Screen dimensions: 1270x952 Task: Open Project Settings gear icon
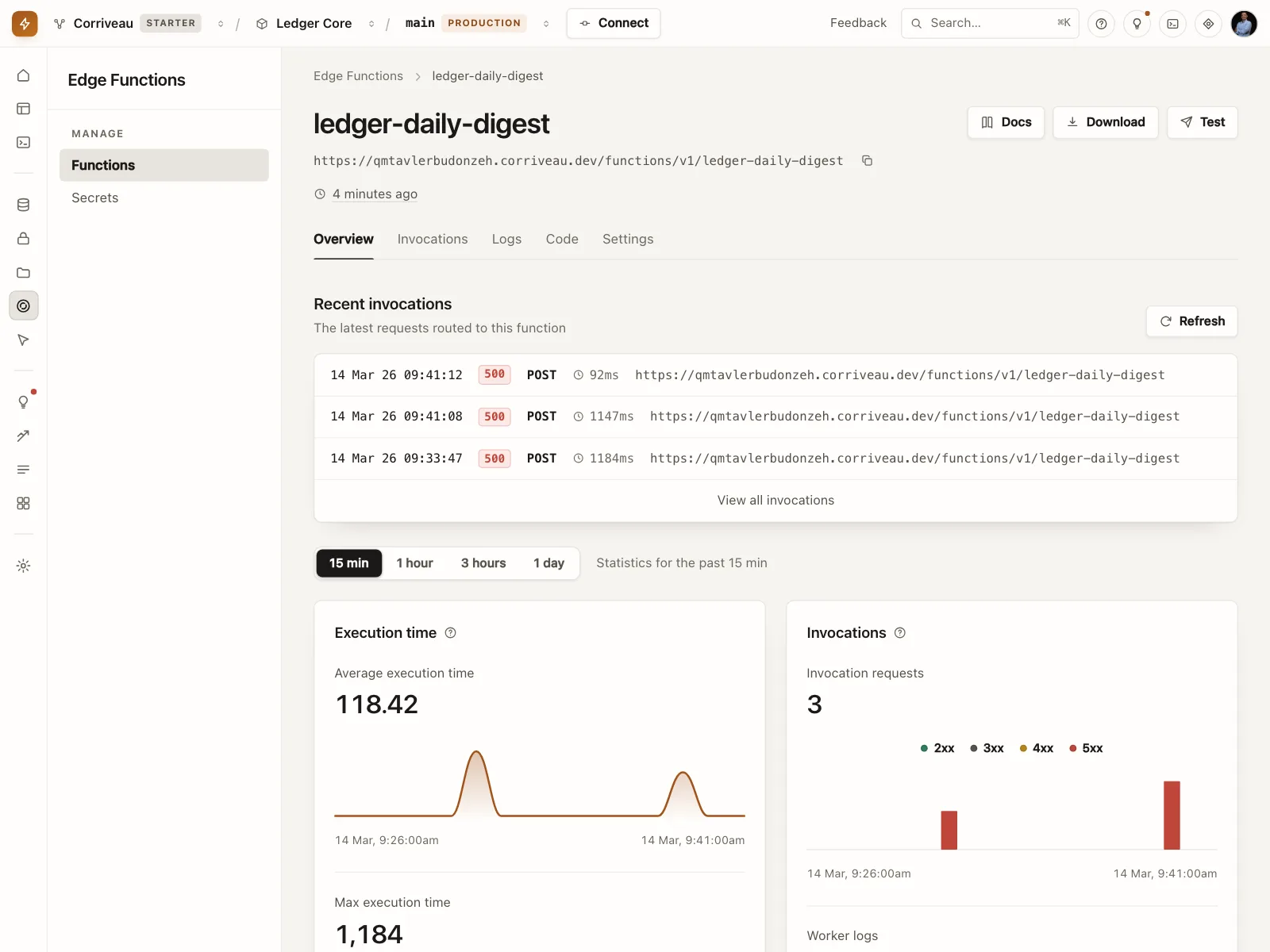[x=24, y=566]
